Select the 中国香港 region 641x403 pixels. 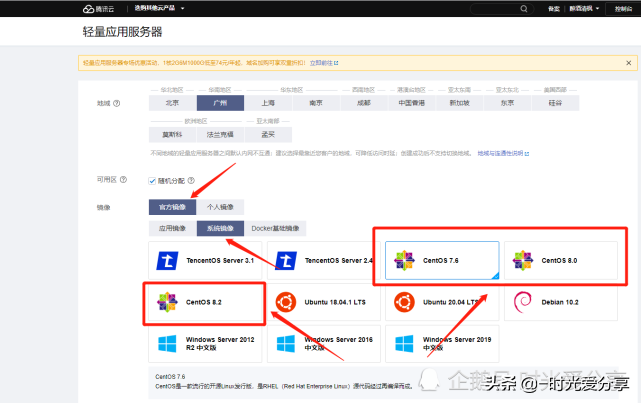point(412,103)
